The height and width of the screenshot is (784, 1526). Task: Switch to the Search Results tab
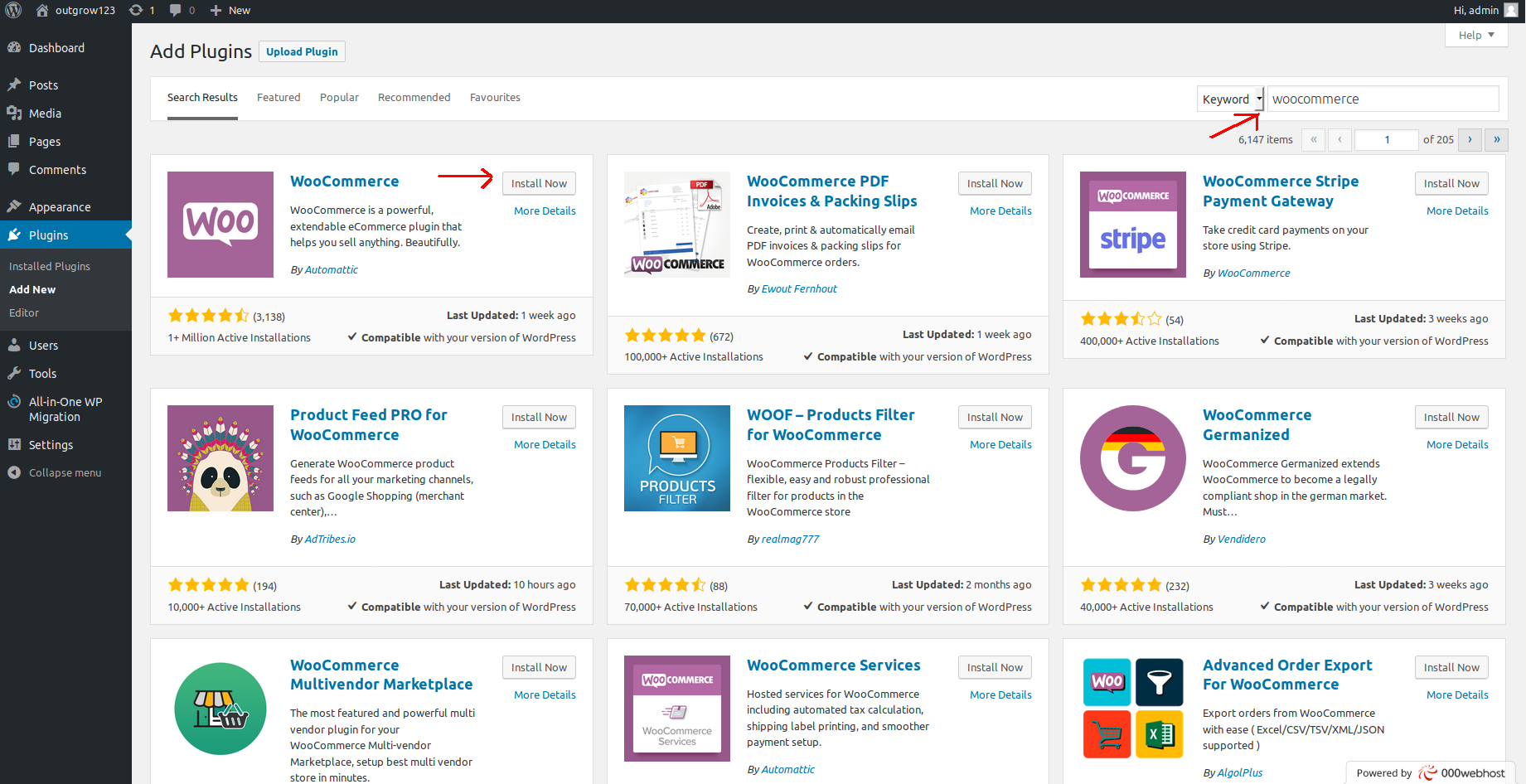click(x=202, y=97)
